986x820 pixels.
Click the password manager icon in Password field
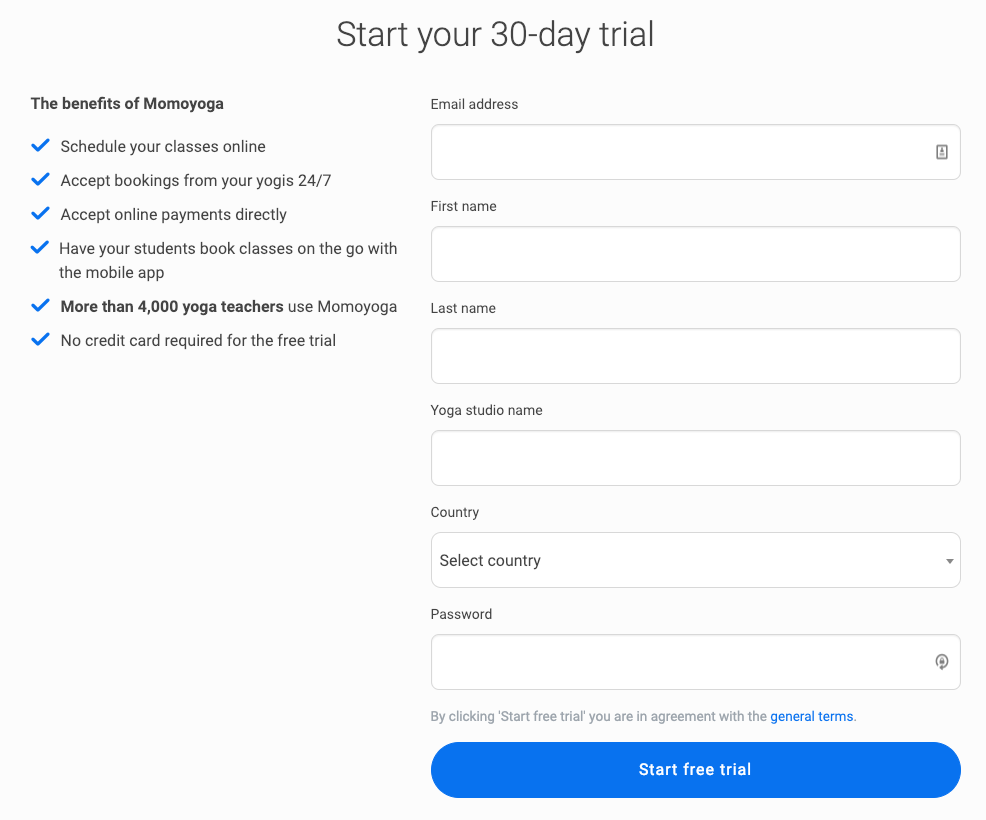point(941,662)
